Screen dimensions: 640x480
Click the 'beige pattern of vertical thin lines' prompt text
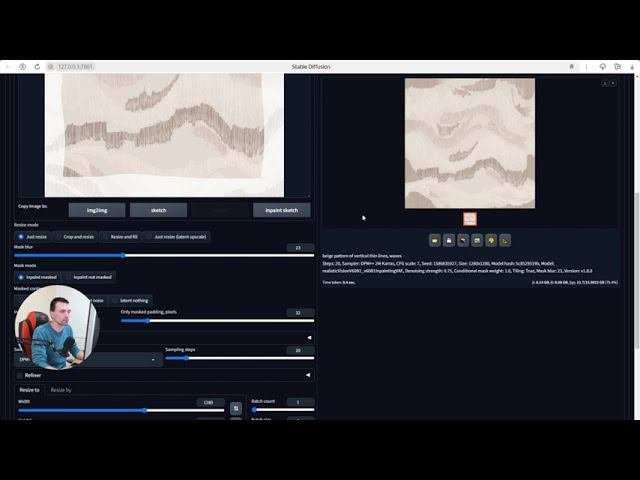(x=362, y=256)
